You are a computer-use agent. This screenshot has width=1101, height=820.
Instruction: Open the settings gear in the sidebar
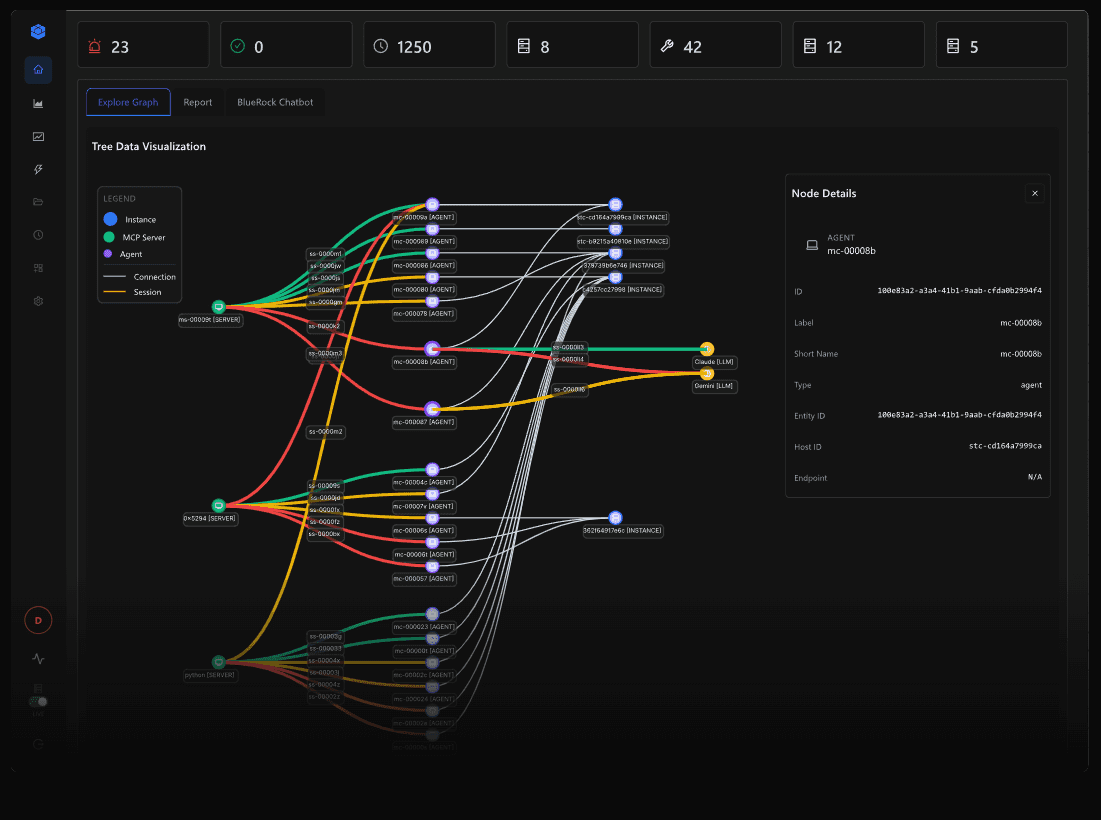(x=39, y=301)
